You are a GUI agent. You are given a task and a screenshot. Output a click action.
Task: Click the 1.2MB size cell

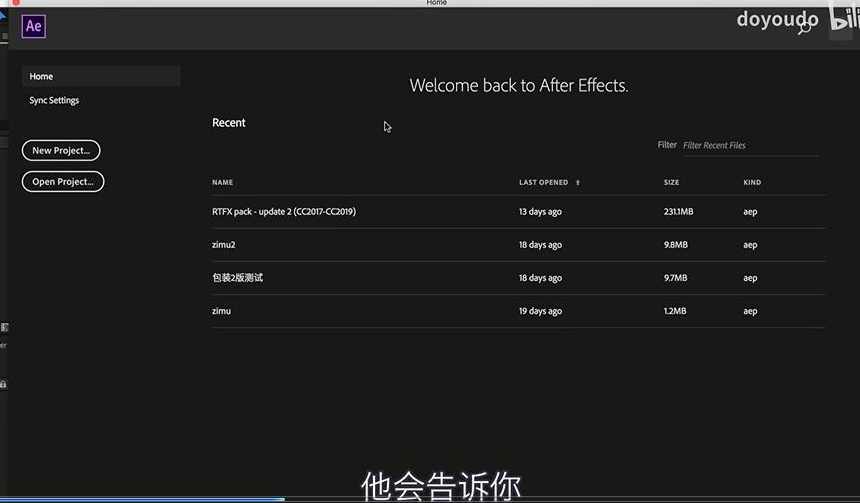click(675, 311)
